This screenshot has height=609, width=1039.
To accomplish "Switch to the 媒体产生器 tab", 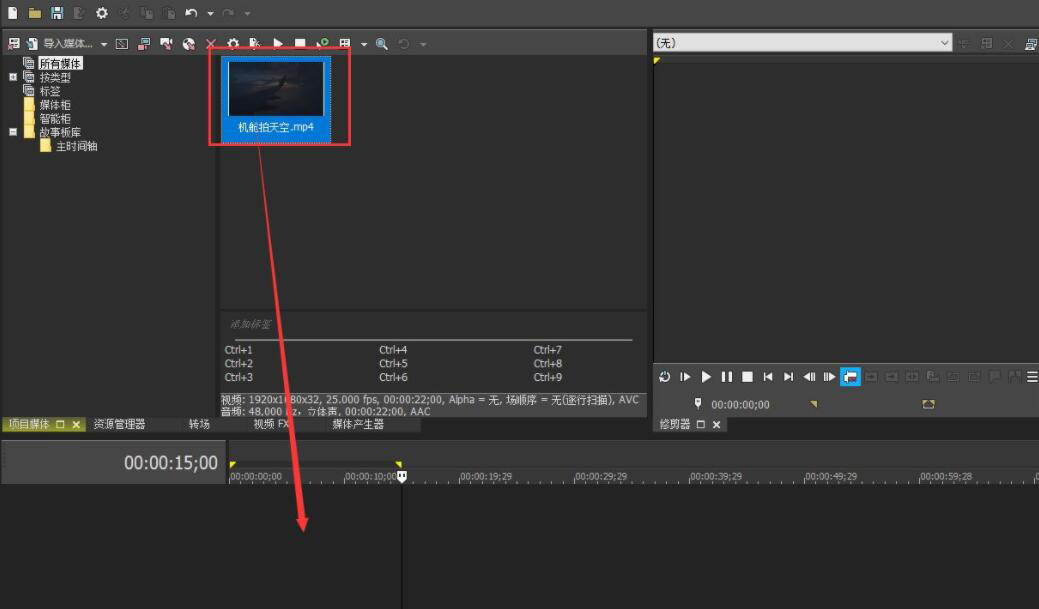I will click(x=358, y=424).
